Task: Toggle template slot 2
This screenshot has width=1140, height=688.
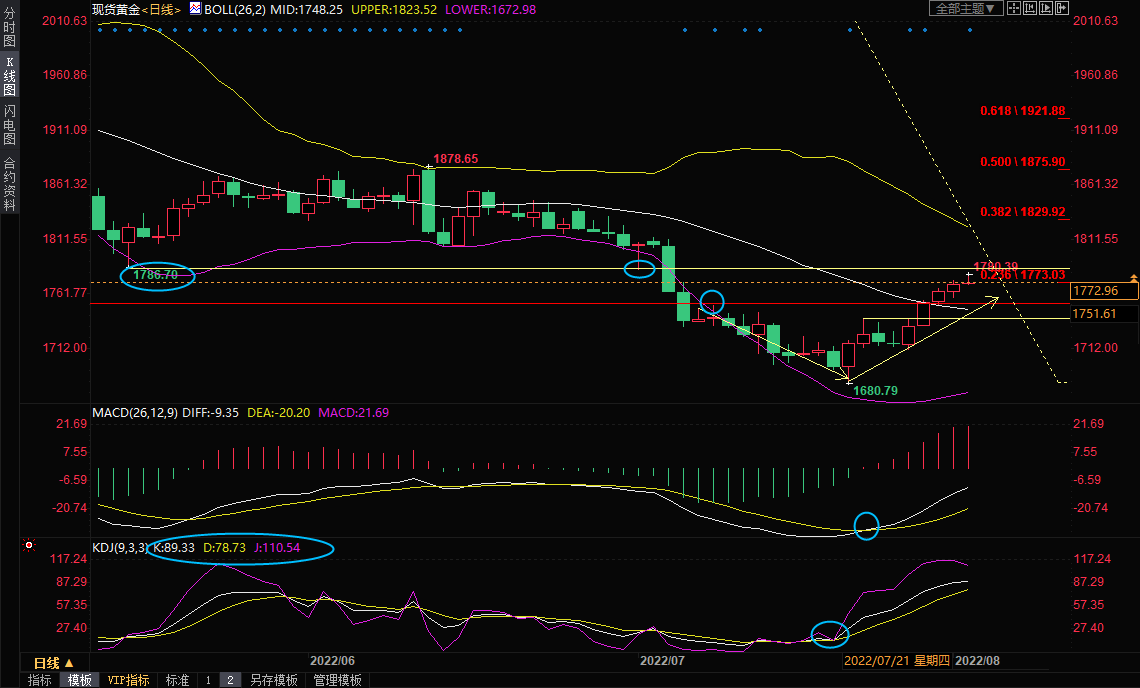Action: 229,680
